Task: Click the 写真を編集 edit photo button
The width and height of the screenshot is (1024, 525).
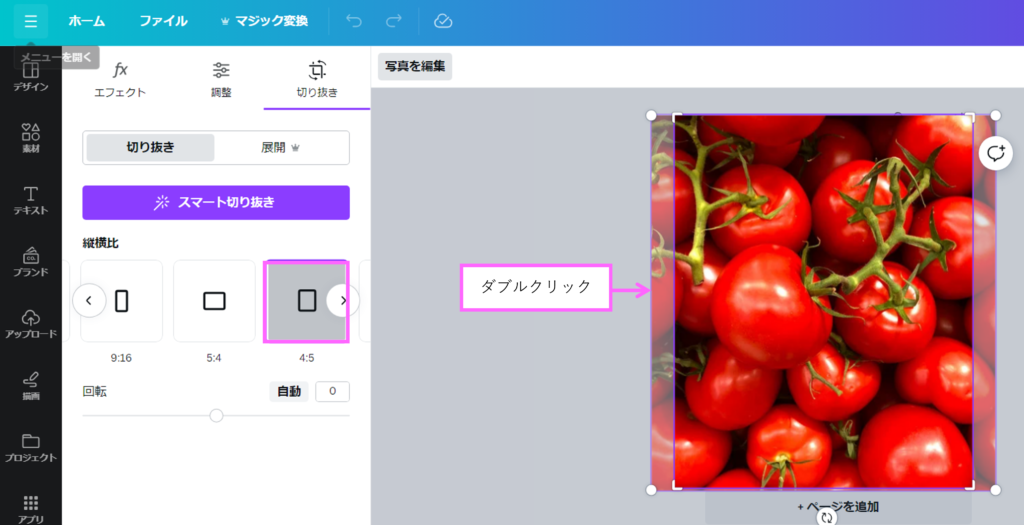Action: [x=415, y=66]
